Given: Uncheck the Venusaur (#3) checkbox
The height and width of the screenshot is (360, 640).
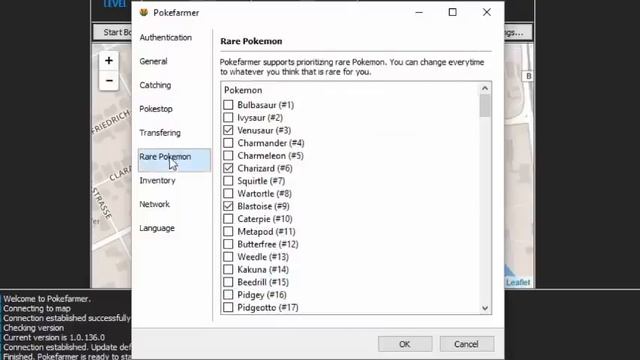Looking at the screenshot, I should point(228,130).
